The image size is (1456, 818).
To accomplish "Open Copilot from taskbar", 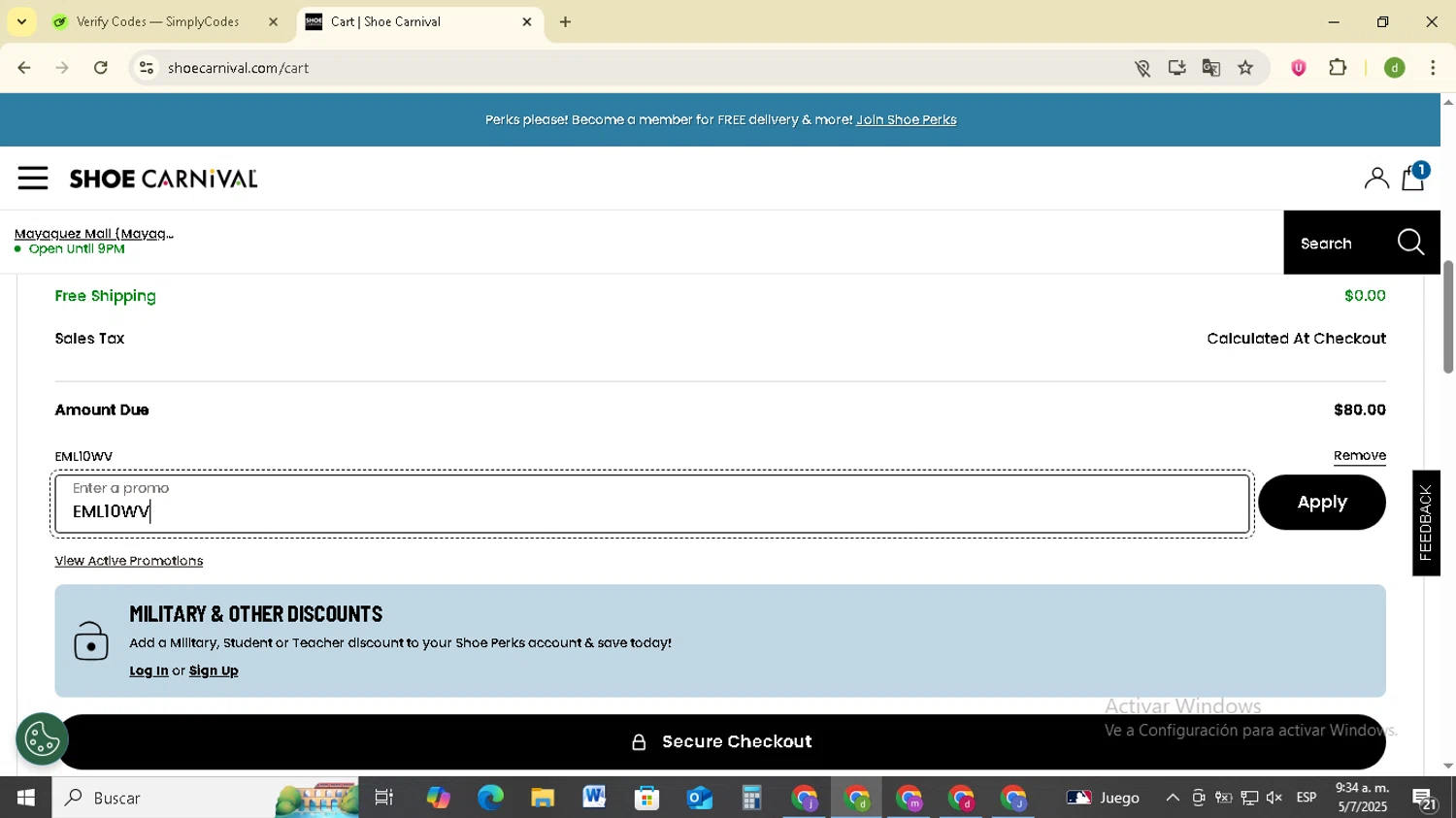I will [438, 798].
